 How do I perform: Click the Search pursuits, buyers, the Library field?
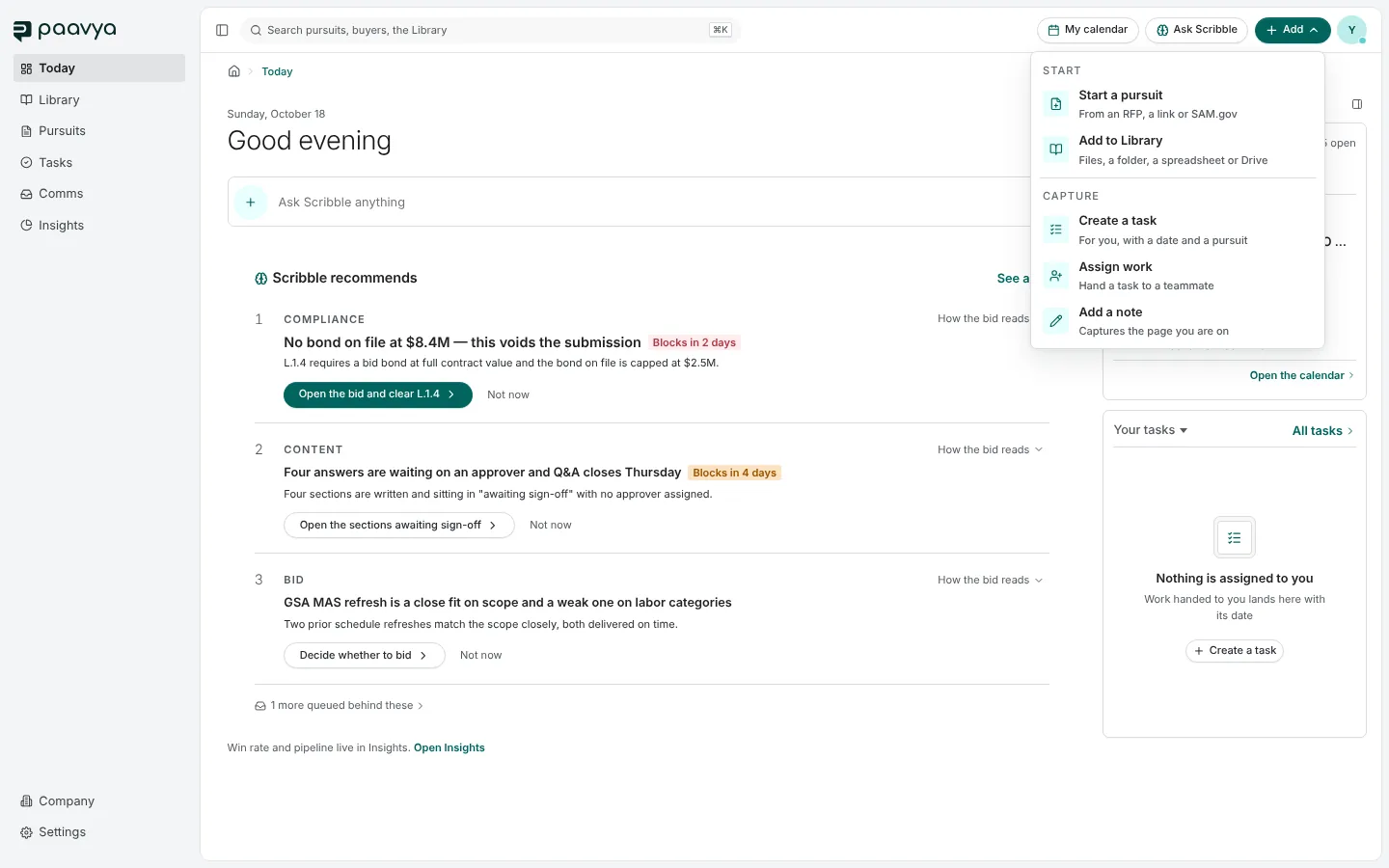(x=490, y=30)
